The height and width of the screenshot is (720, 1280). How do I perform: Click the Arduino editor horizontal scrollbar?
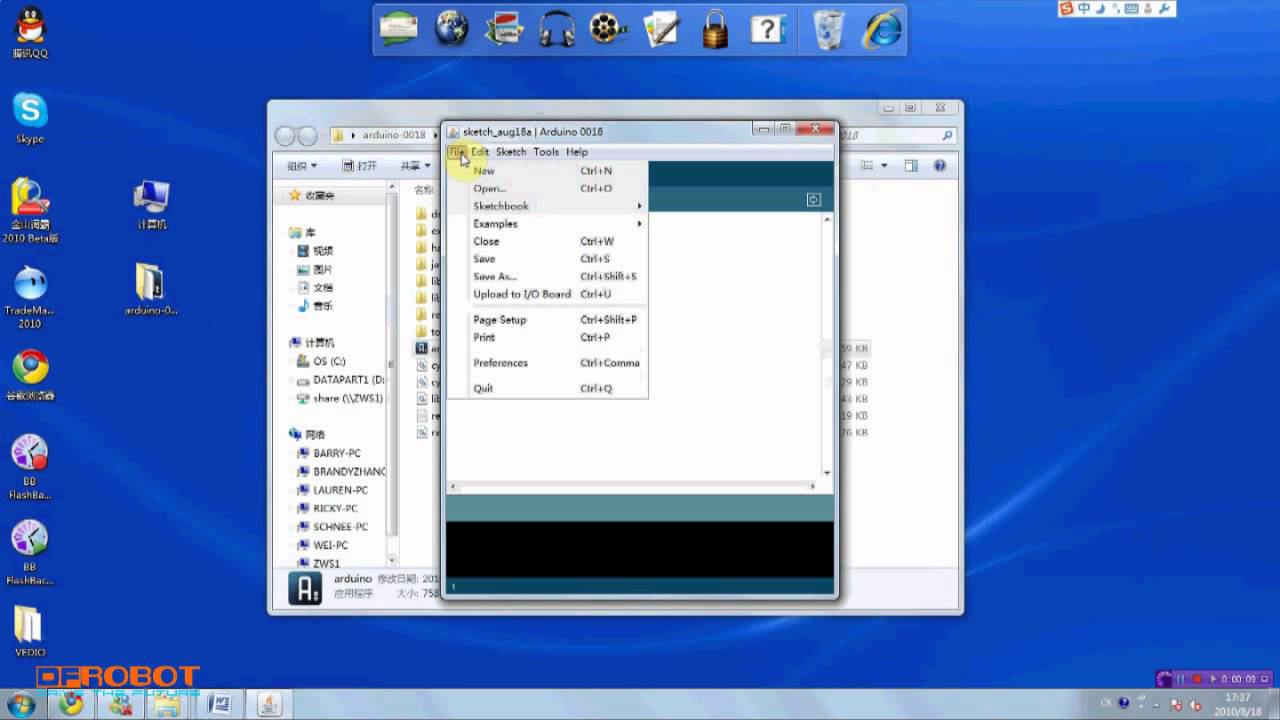(632, 487)
